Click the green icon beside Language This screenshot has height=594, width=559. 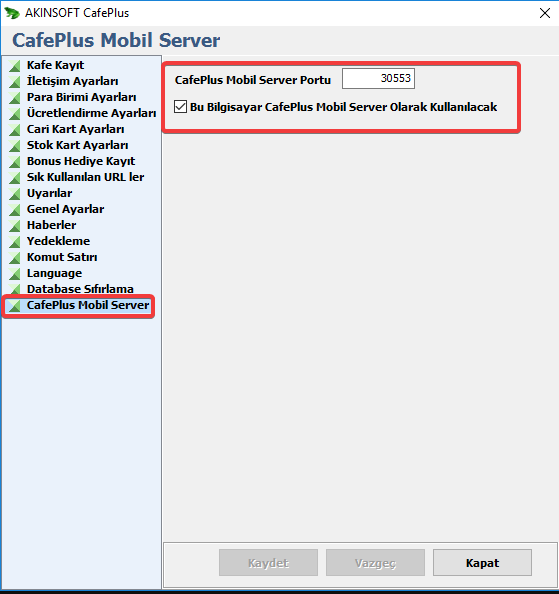[x=15, y=274]
